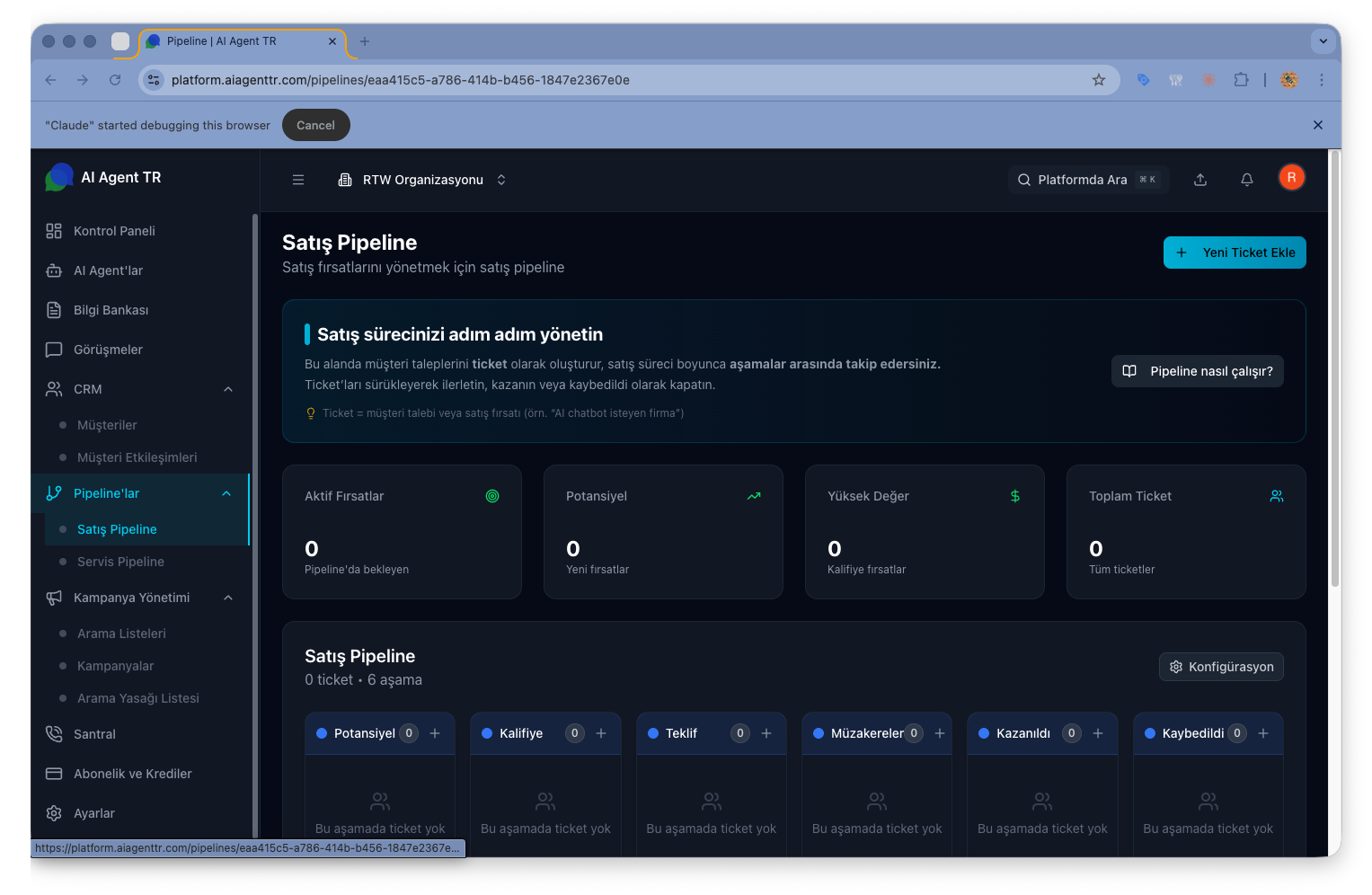Click Yeni Ticket Ekle button
The width and height of the screenshot is (1372, 895).
1235,253
